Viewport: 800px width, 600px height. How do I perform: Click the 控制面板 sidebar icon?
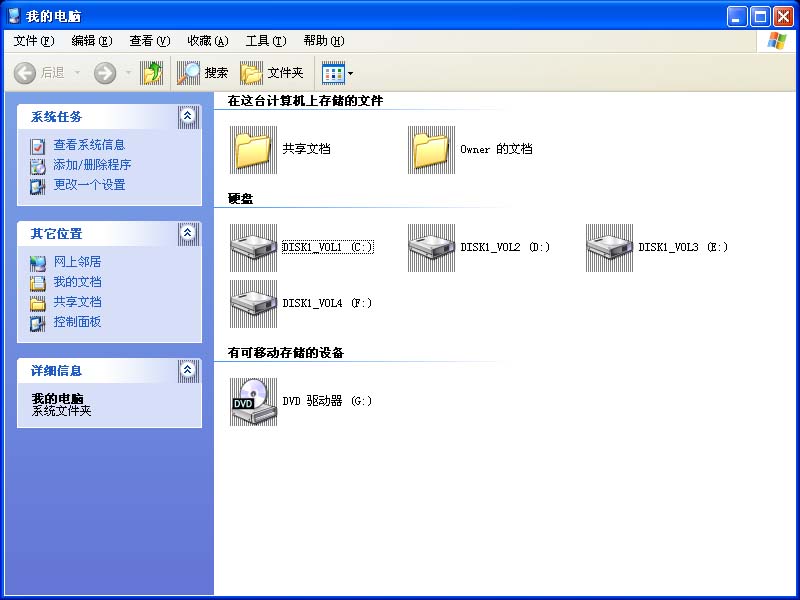point(37,323)
